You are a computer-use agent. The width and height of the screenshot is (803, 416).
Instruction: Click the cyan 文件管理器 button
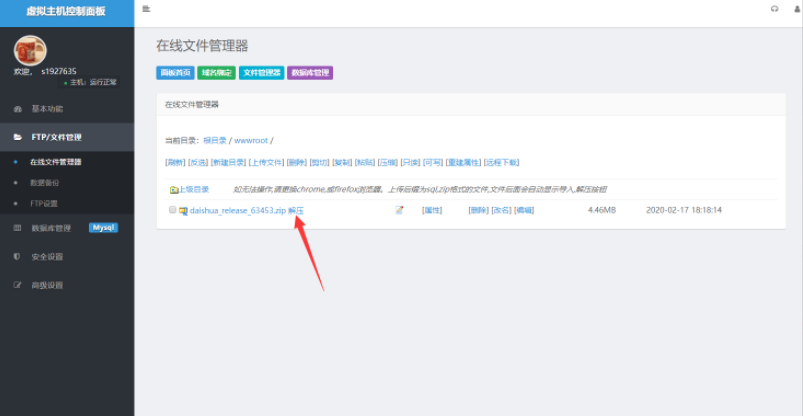(x=262, y=73)
